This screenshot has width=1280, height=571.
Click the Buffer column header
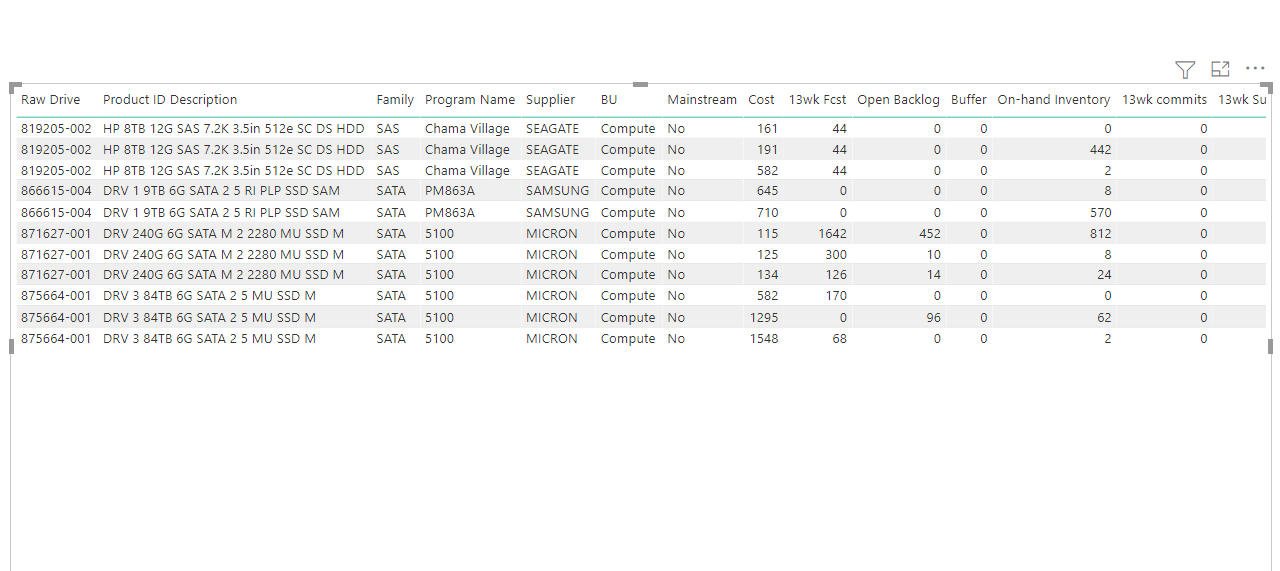969,100
